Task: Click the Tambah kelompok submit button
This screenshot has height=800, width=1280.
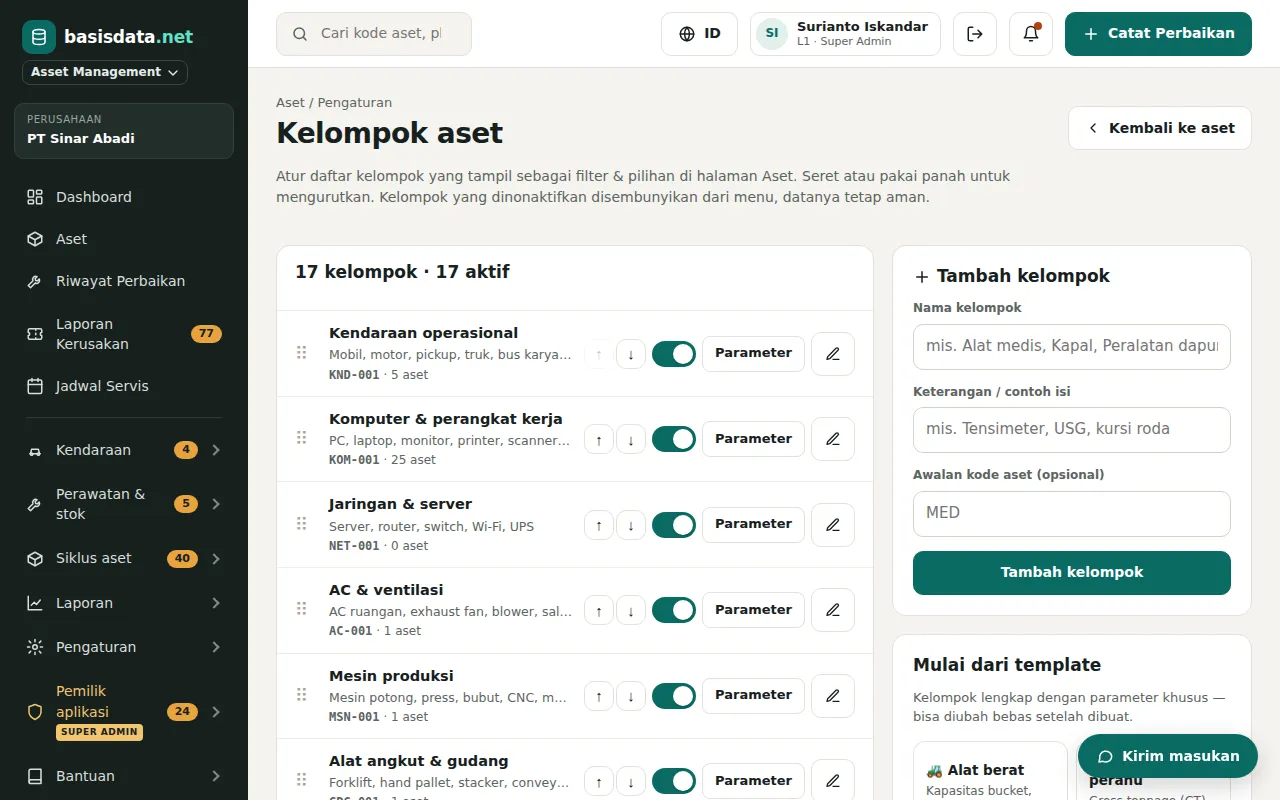Action: click(x=1072, y=573)
